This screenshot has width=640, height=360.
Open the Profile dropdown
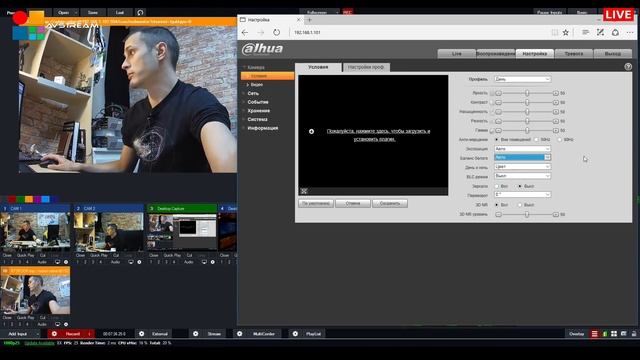(x=522, y=79)
